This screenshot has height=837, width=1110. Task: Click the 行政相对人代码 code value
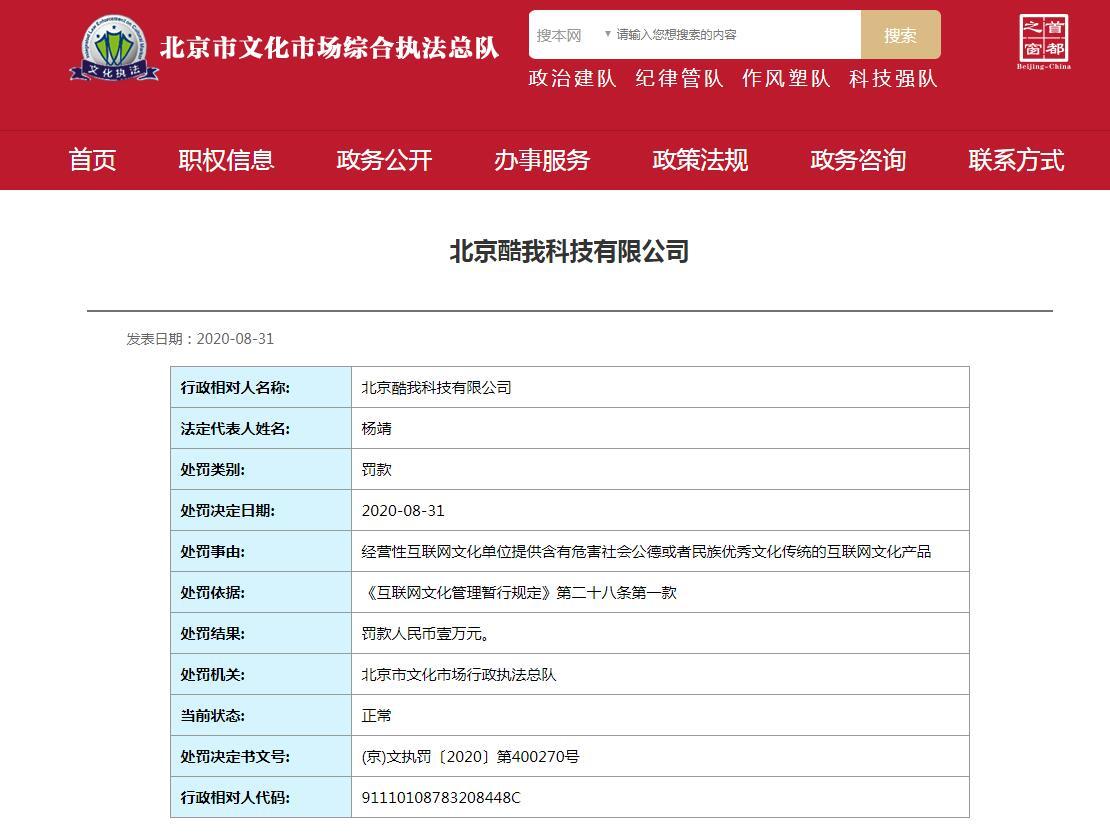pyautogui.click(x=441, y=797)
